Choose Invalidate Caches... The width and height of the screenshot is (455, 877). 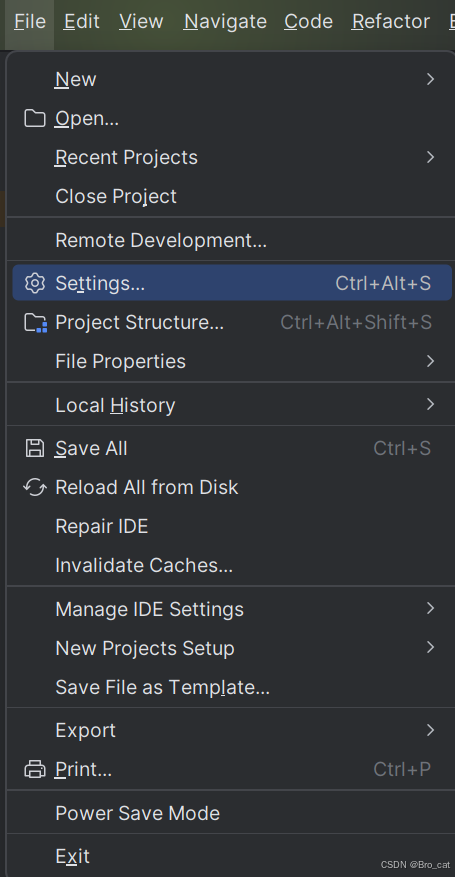point(231,565)
